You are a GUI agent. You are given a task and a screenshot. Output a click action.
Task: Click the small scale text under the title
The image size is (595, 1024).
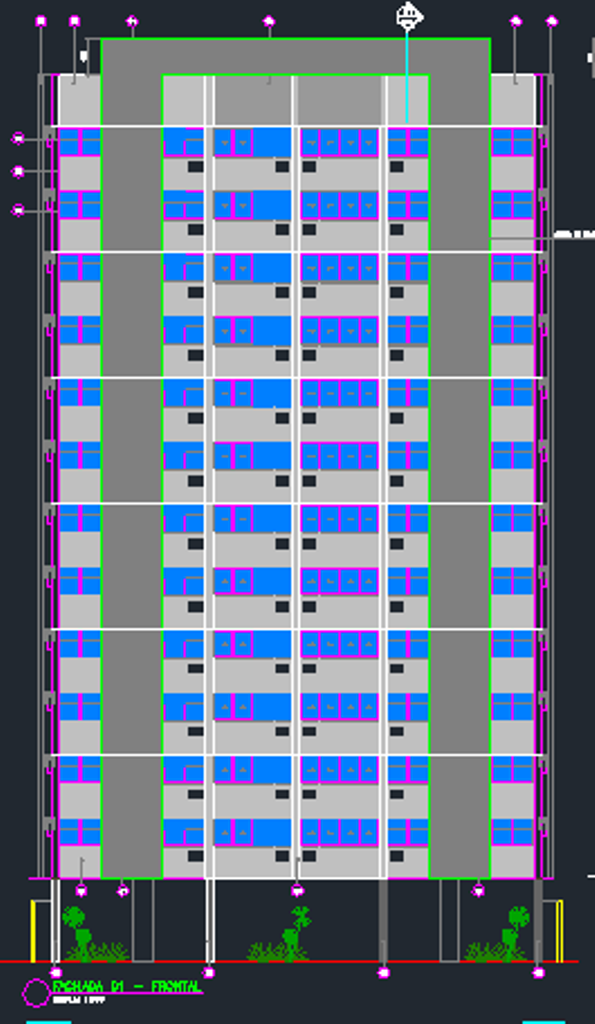(78, 1000)
